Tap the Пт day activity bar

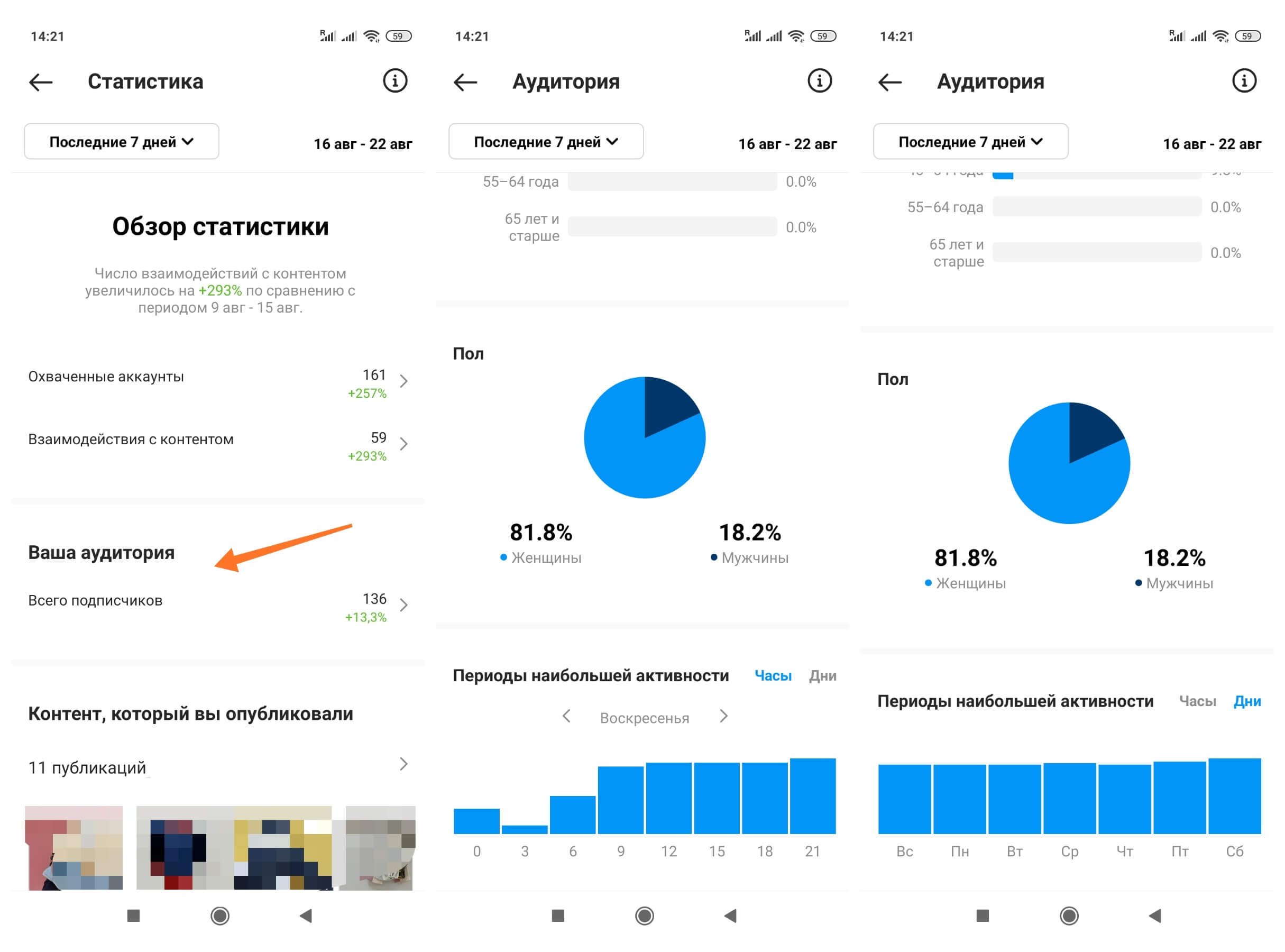coord(1180,798)
